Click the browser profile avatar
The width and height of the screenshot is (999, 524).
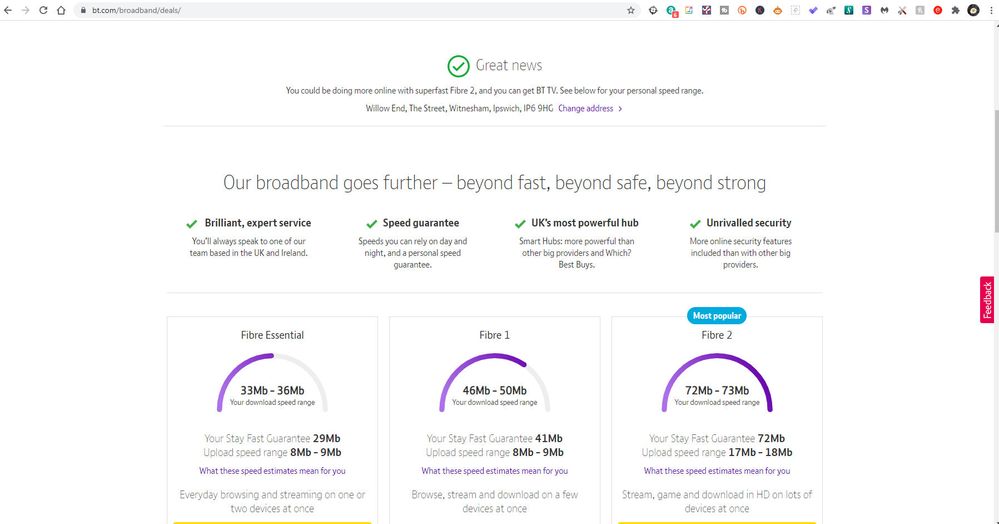(x=973, y=10)
